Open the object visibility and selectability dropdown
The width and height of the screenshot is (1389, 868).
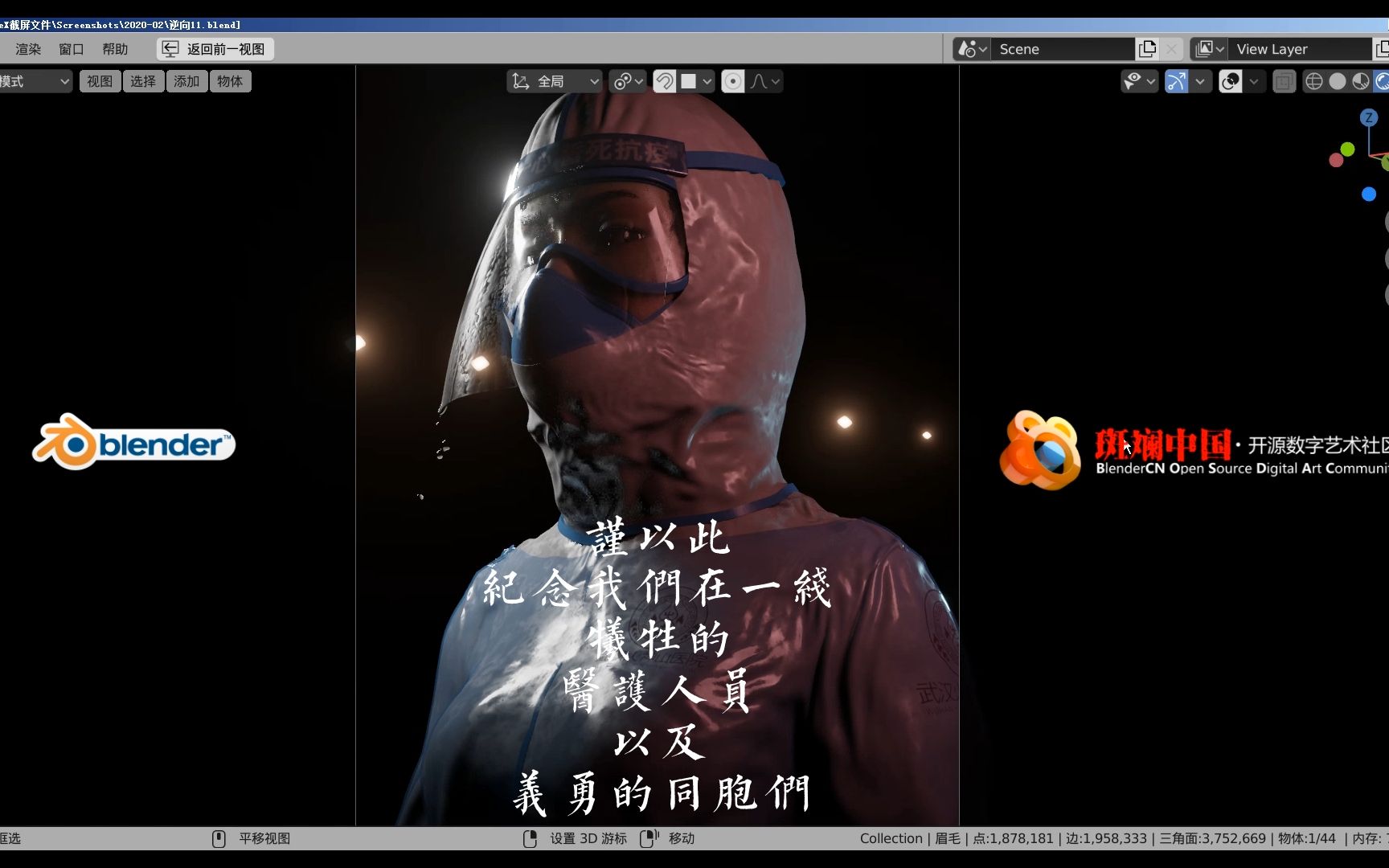click(x=1140, y=81)
